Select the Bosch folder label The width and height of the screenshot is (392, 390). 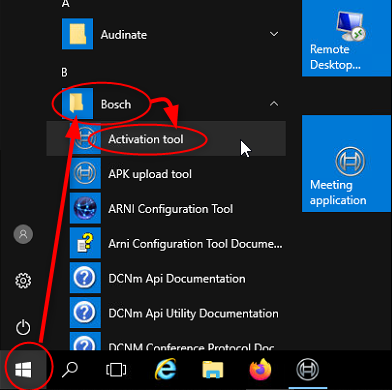click(x=116, y=104)
